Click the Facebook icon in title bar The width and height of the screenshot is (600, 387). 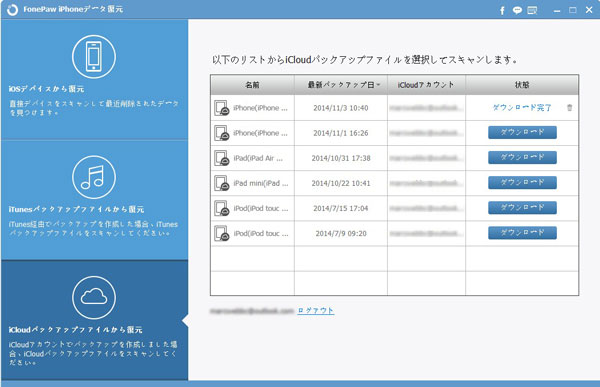point(502,10)
